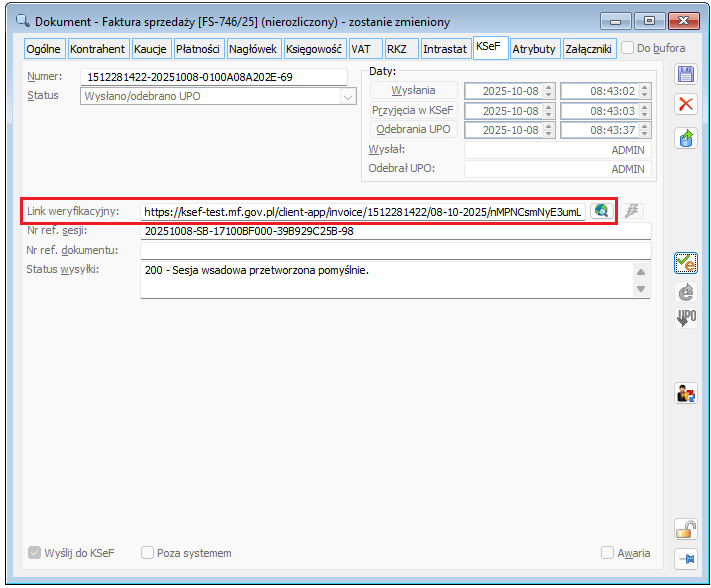Click the UPO download icon

pos(686,318)
